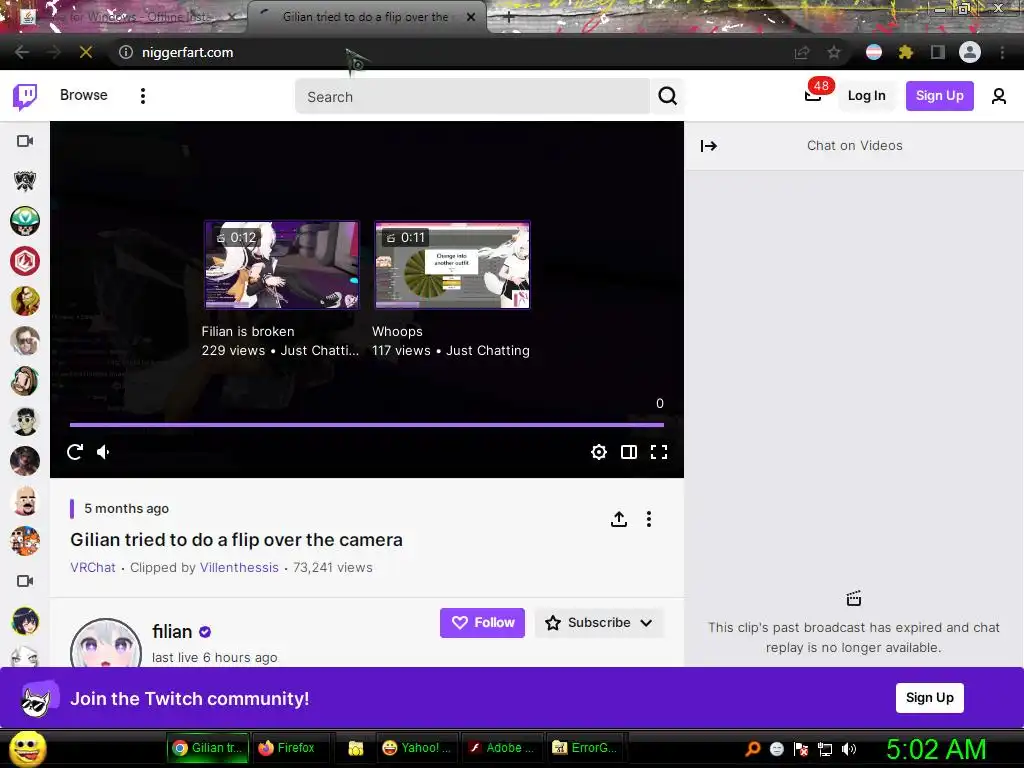This screenshot has height=768, width=1024.
Task: Open the dark bearded avatar sidebar channel
Action: (x=25, y=461)
